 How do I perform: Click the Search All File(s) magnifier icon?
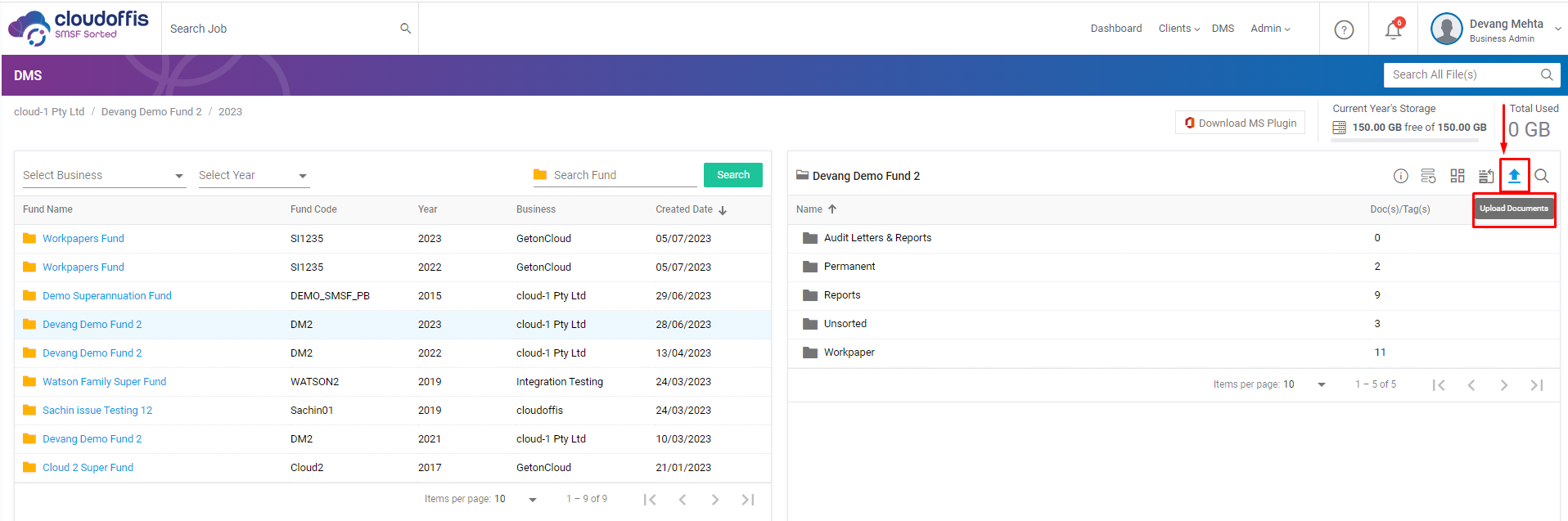click(x=1547, y=74)
